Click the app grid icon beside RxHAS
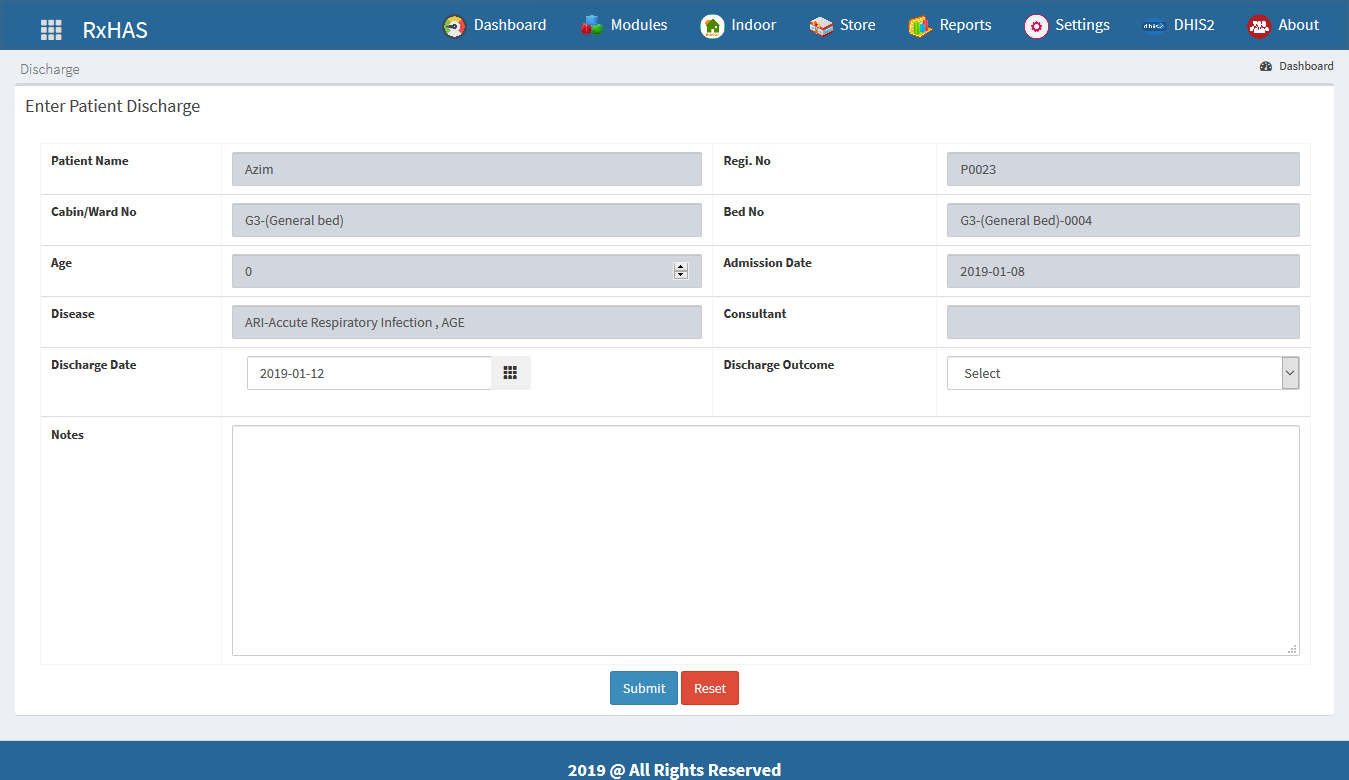1349x780 pixels. click(x=51, y=29)
